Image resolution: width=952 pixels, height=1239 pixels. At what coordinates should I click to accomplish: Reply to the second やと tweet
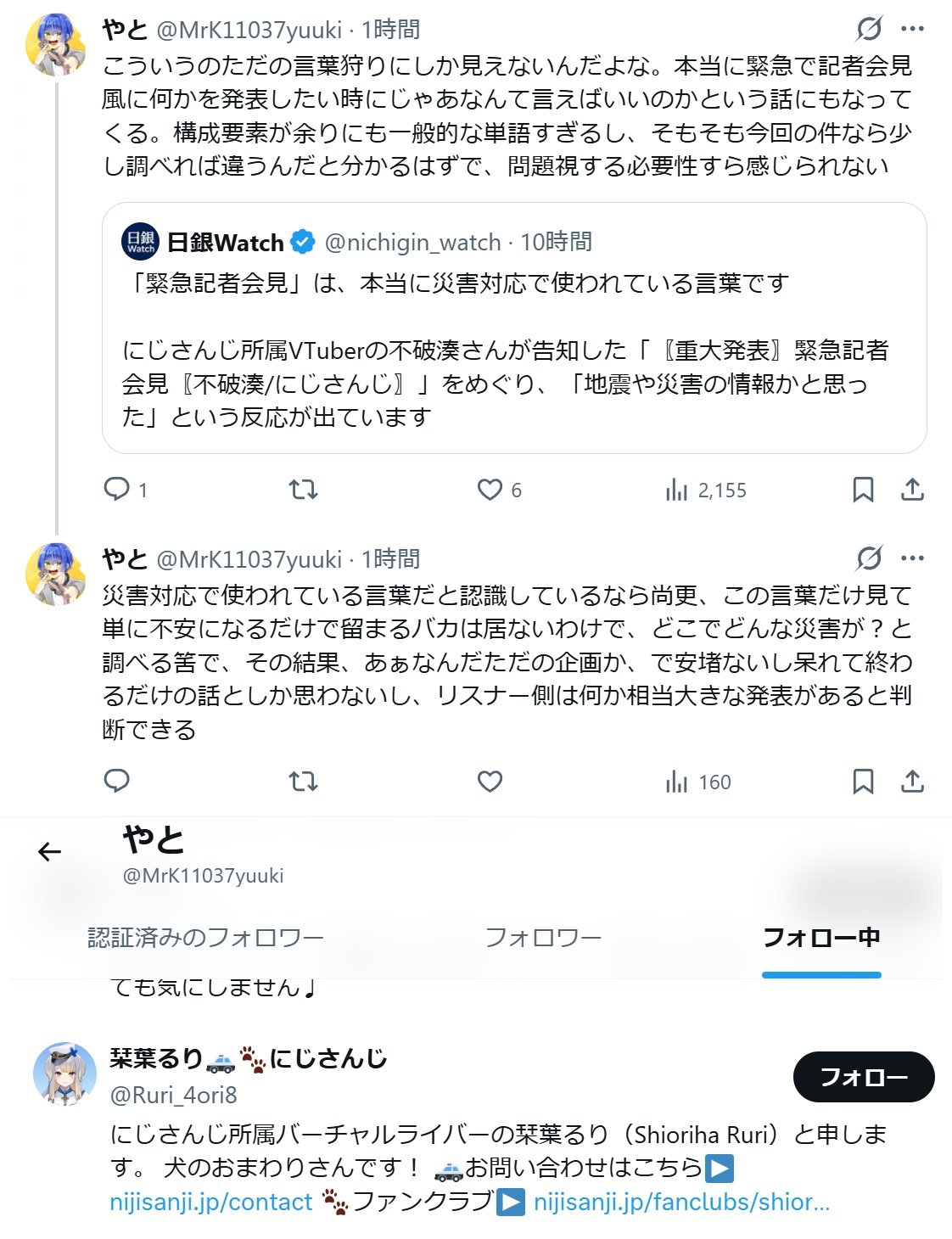[116, 782]
